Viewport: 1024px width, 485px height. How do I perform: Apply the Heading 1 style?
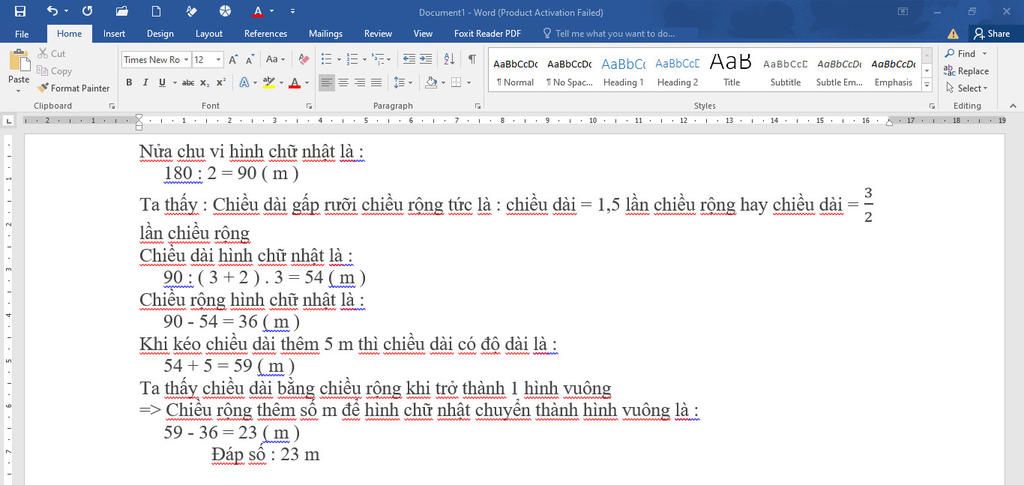tap(623, 70)
